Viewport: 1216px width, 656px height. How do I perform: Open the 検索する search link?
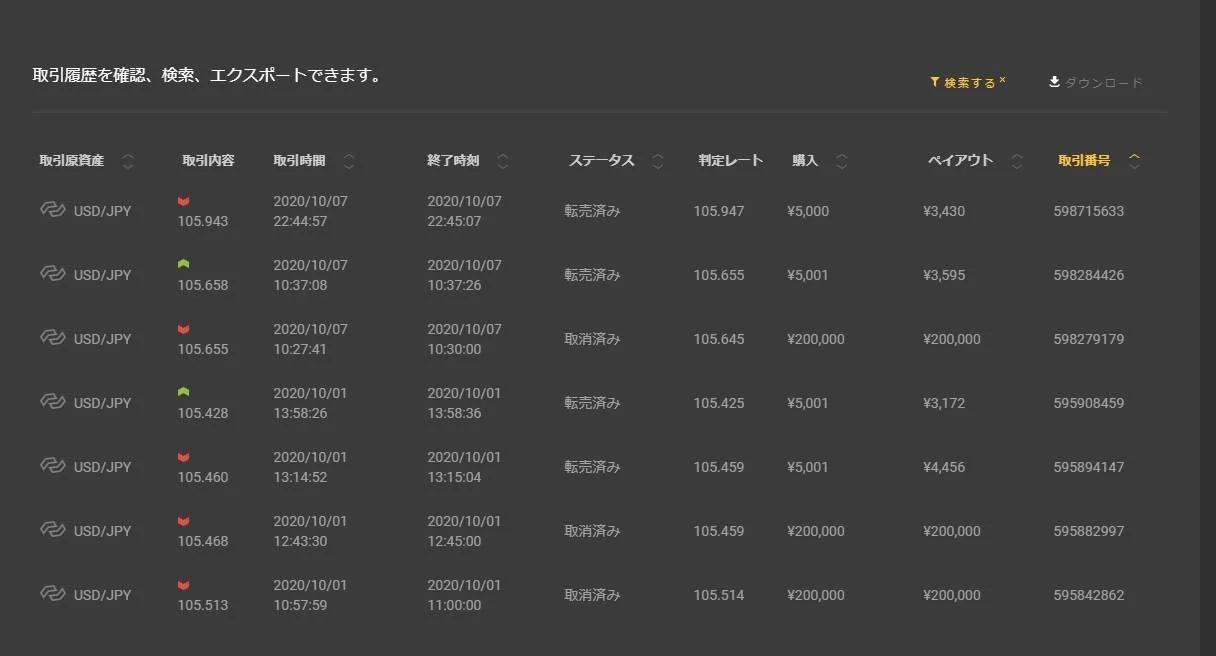coord(970,83)
